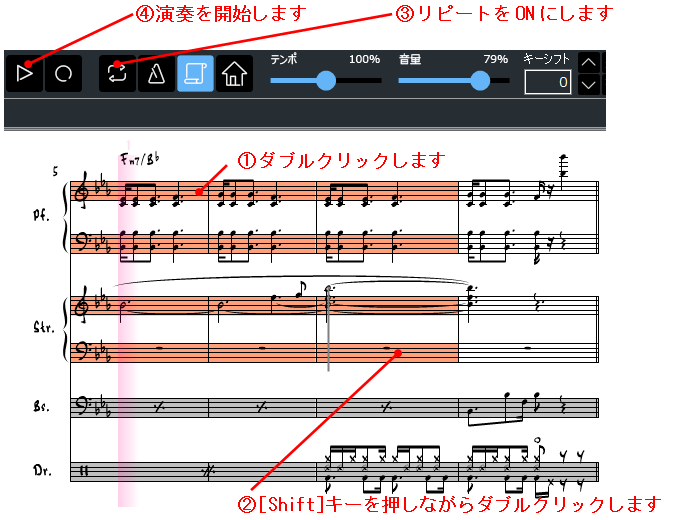Click the キーシフト label

[547, 59]
